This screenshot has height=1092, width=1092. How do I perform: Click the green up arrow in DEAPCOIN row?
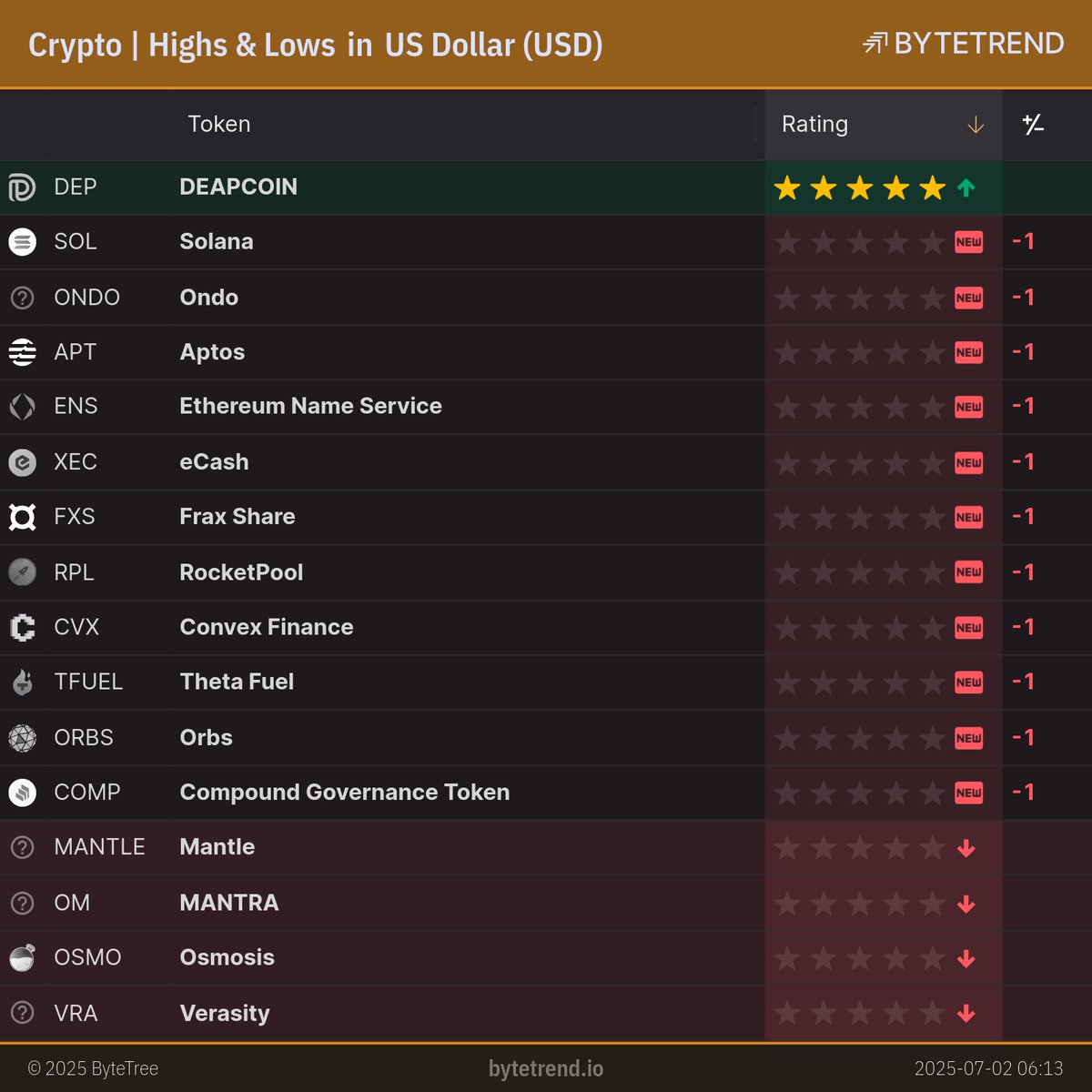[x=966, y=188]
